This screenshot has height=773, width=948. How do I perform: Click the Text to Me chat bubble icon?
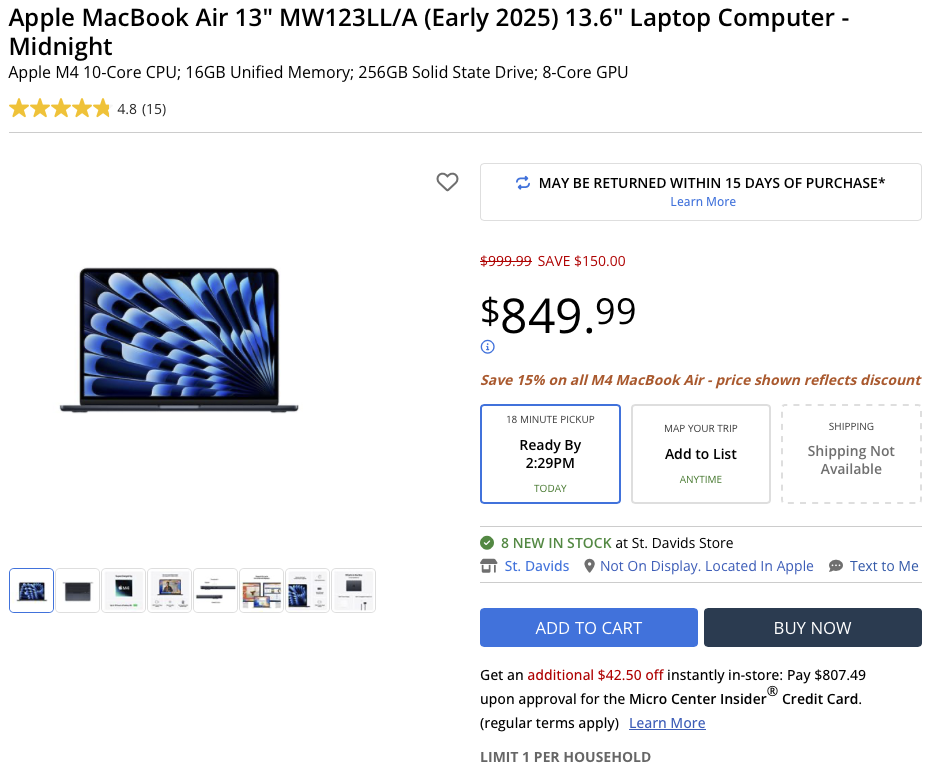click(x=836, y=566)
